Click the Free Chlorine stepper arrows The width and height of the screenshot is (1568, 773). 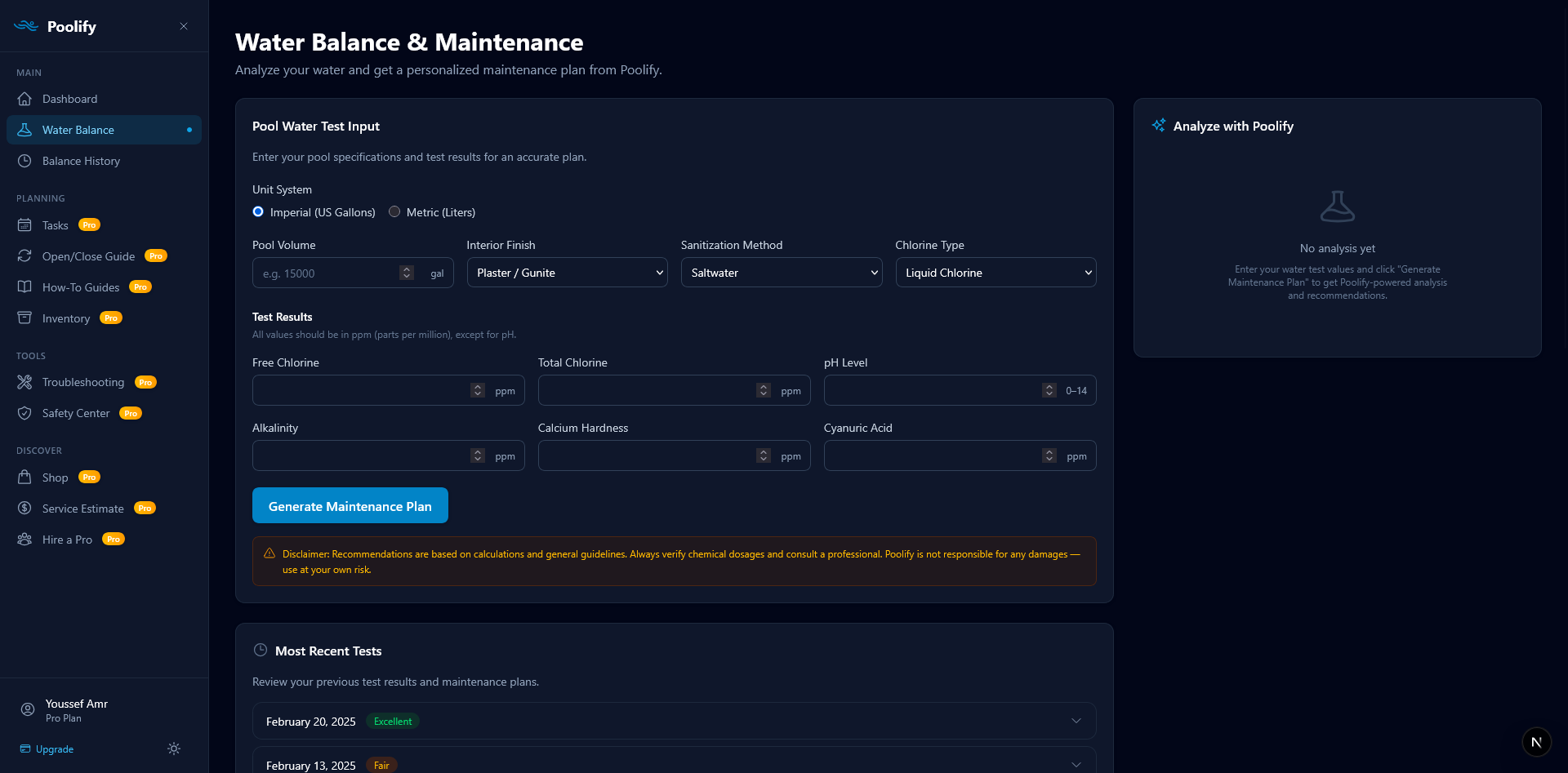tap(478, 390)
